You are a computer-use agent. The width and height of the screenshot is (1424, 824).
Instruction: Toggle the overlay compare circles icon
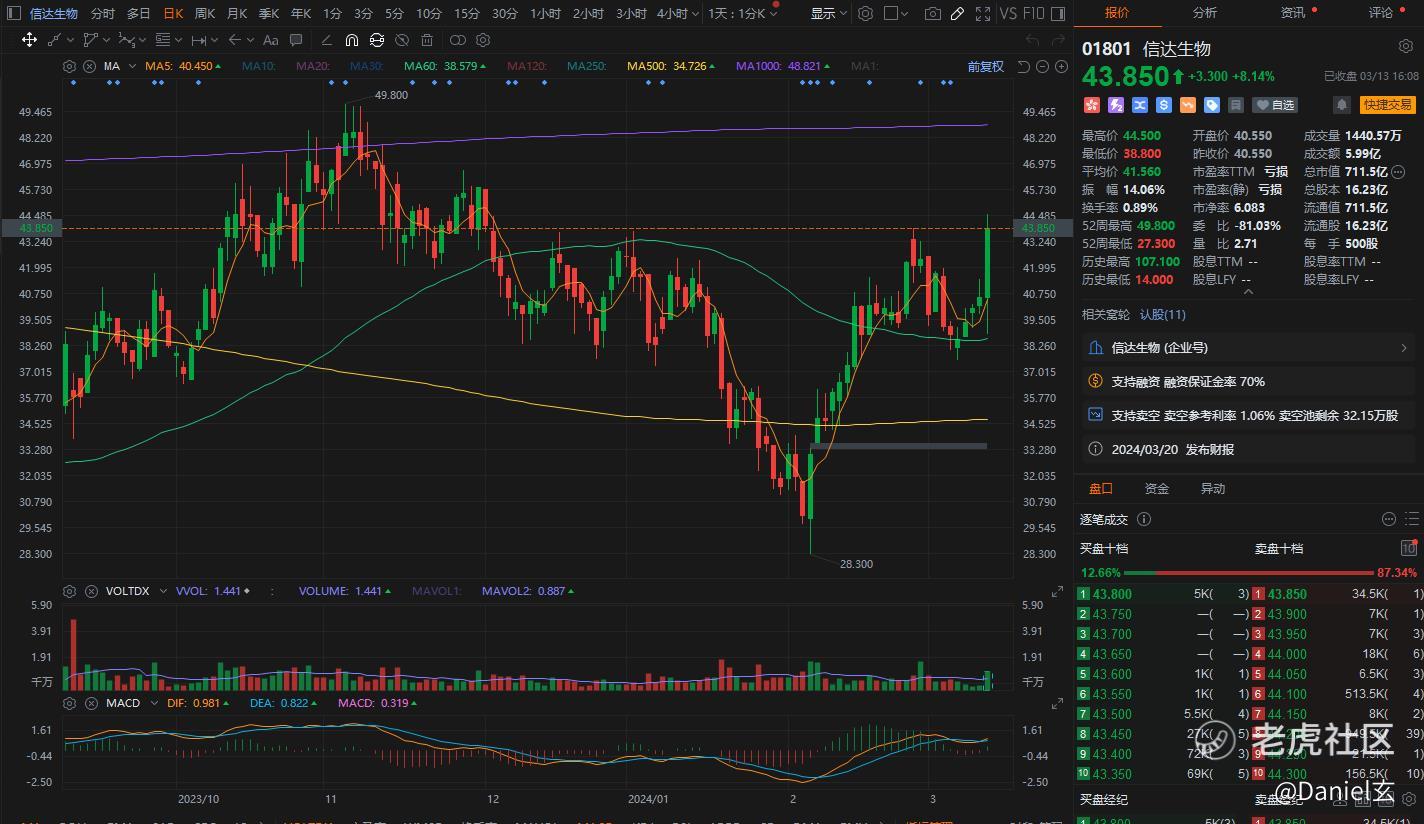458,40
